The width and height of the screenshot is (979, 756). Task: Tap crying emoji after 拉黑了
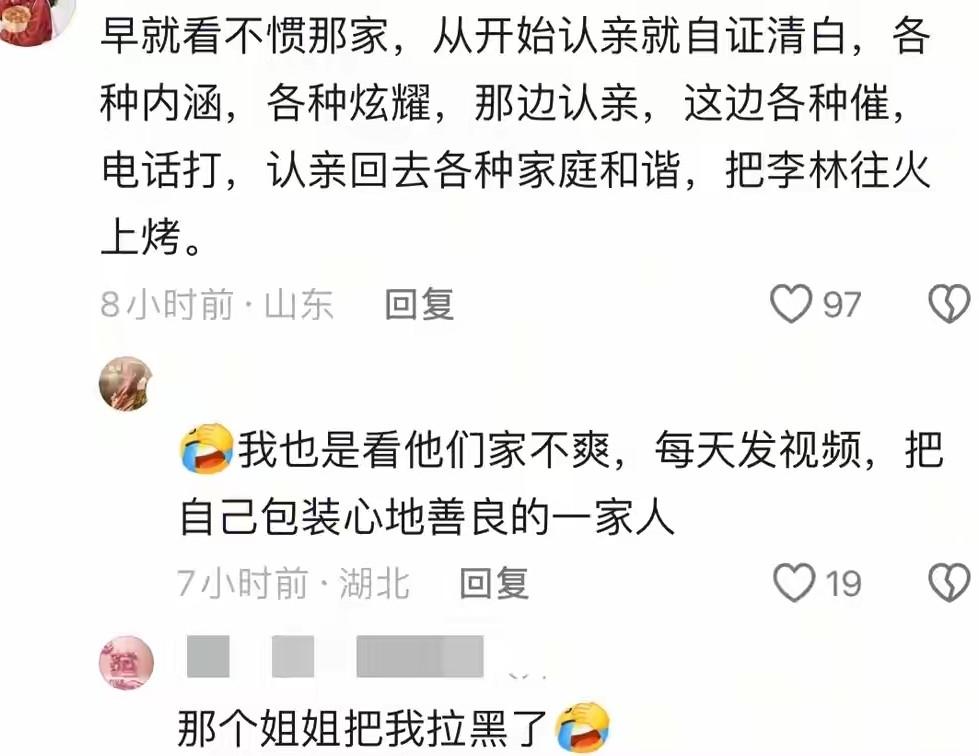pos(583,727)
